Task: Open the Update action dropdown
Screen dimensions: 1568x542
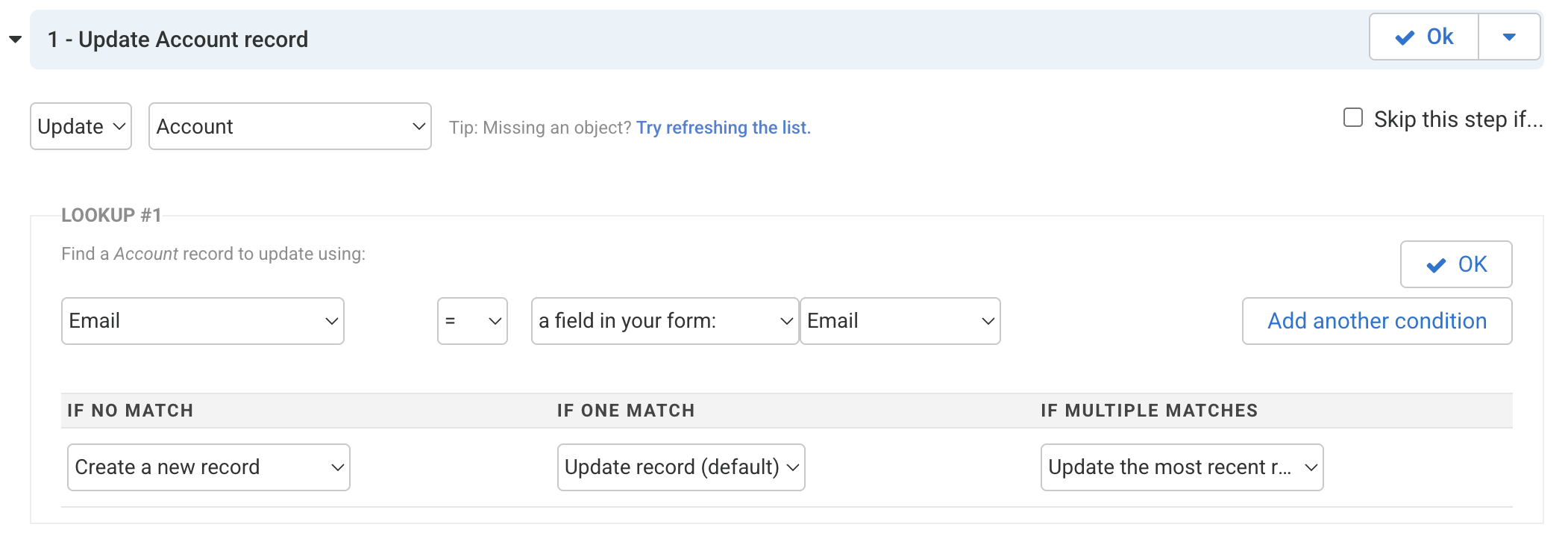Action: pyautogui.click(x=81, y=126)
